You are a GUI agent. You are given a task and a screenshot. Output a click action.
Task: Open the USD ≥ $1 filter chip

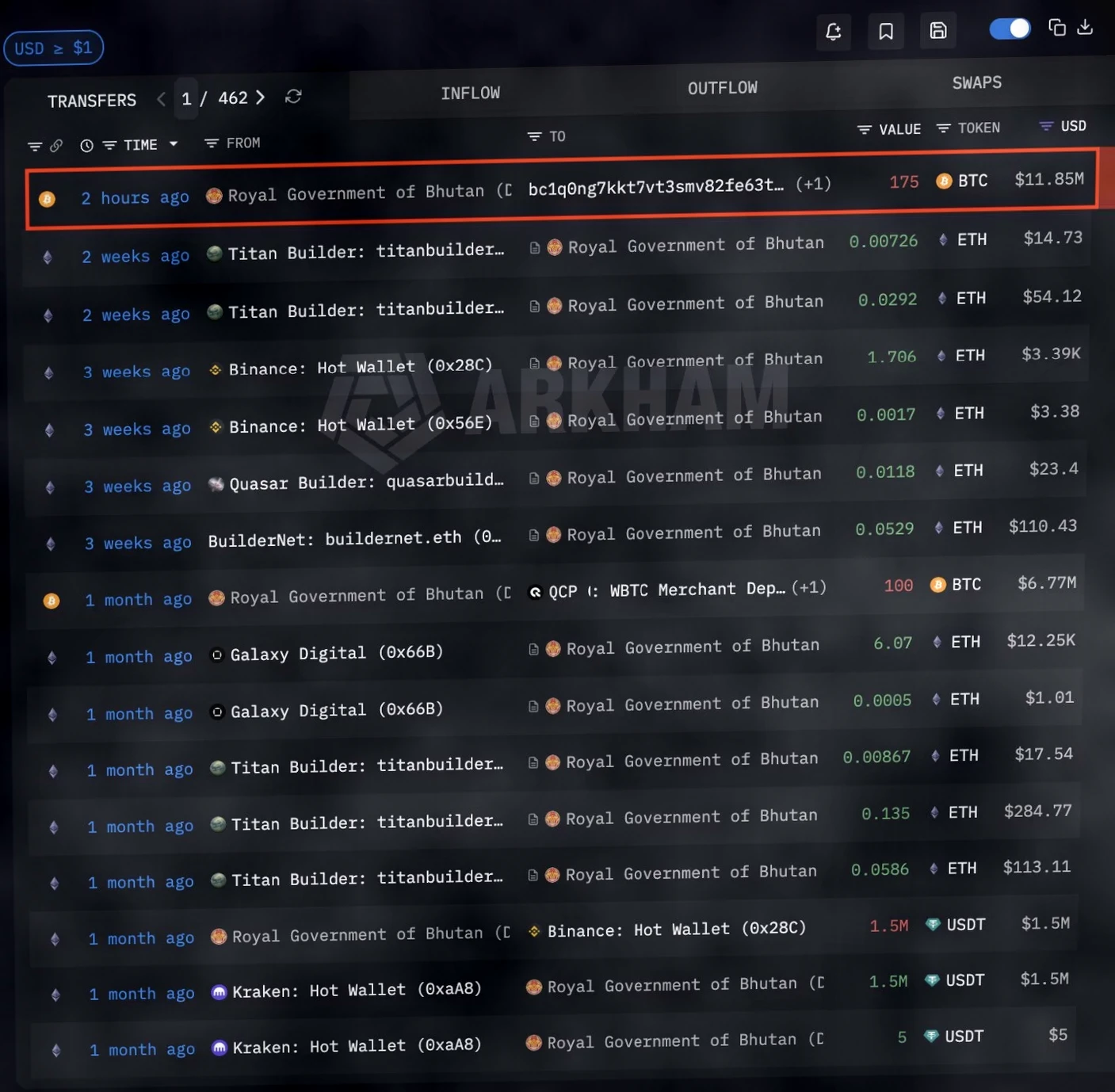[x=53, y=48]
